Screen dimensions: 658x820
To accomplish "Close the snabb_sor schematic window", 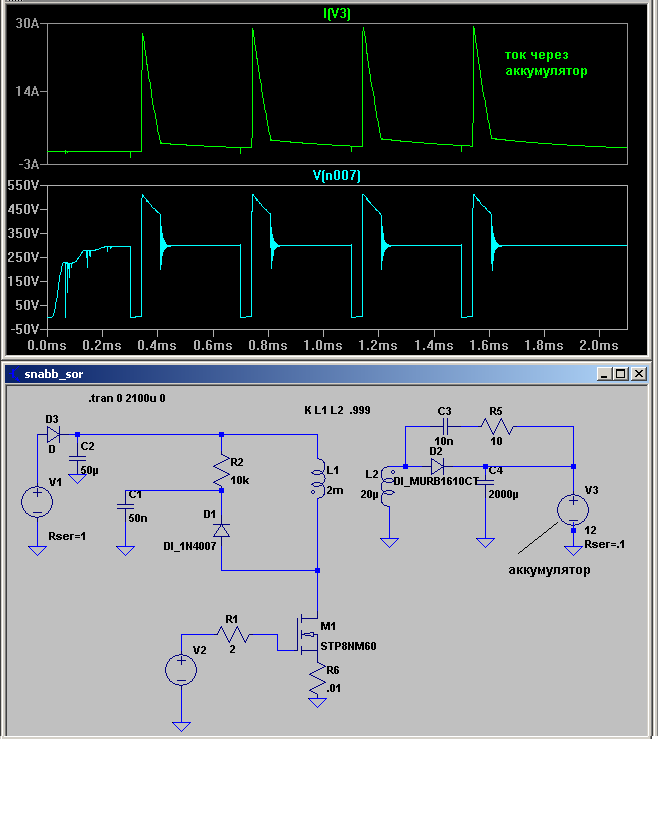I will [x=639, y=374].
